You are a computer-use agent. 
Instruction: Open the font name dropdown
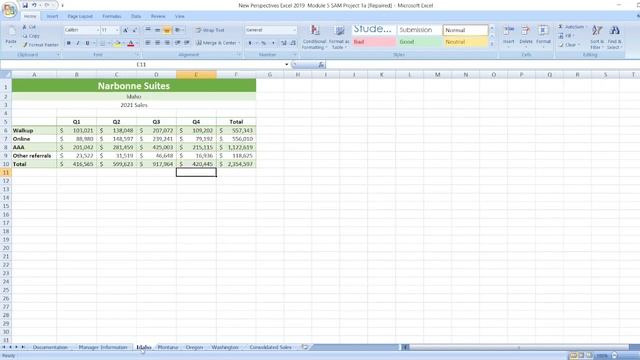pyautogui.click(x=98, y=30)
